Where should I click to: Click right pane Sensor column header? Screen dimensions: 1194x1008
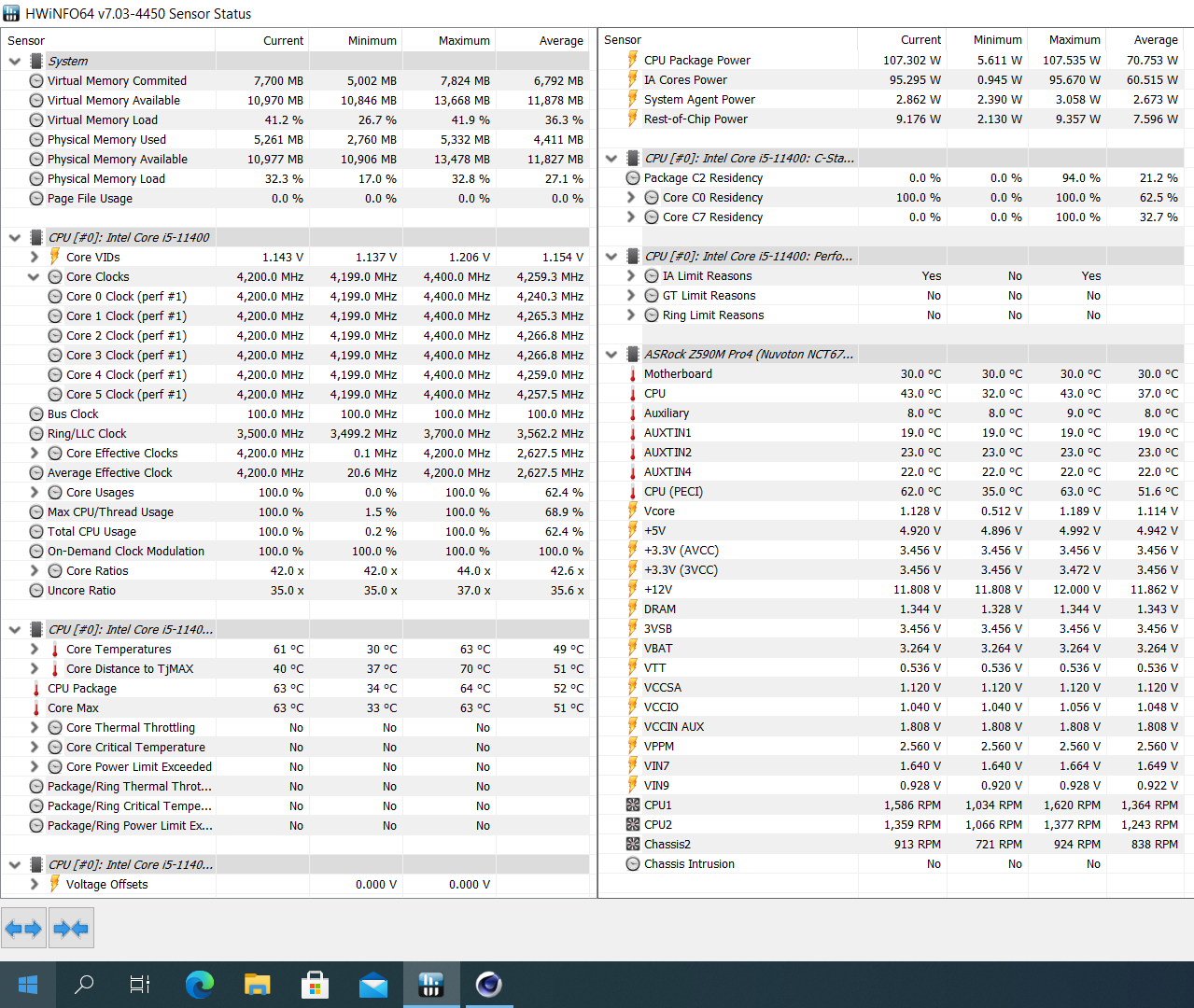click(727, 39)
